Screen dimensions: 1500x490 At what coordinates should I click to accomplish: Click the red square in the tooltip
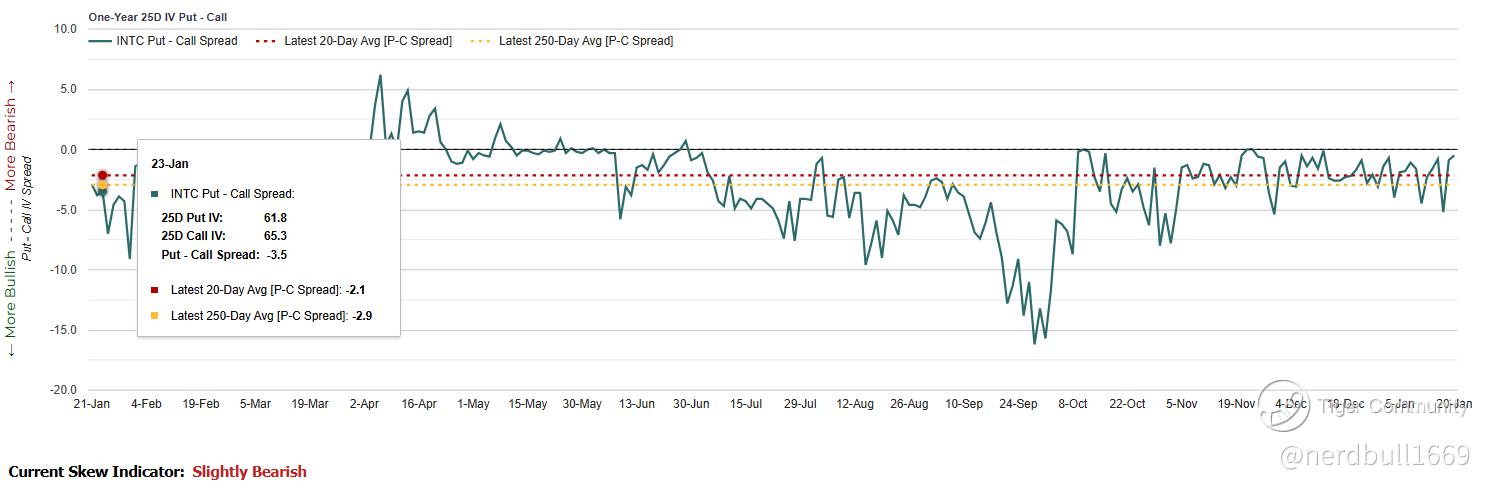click(x=154, y=290)
